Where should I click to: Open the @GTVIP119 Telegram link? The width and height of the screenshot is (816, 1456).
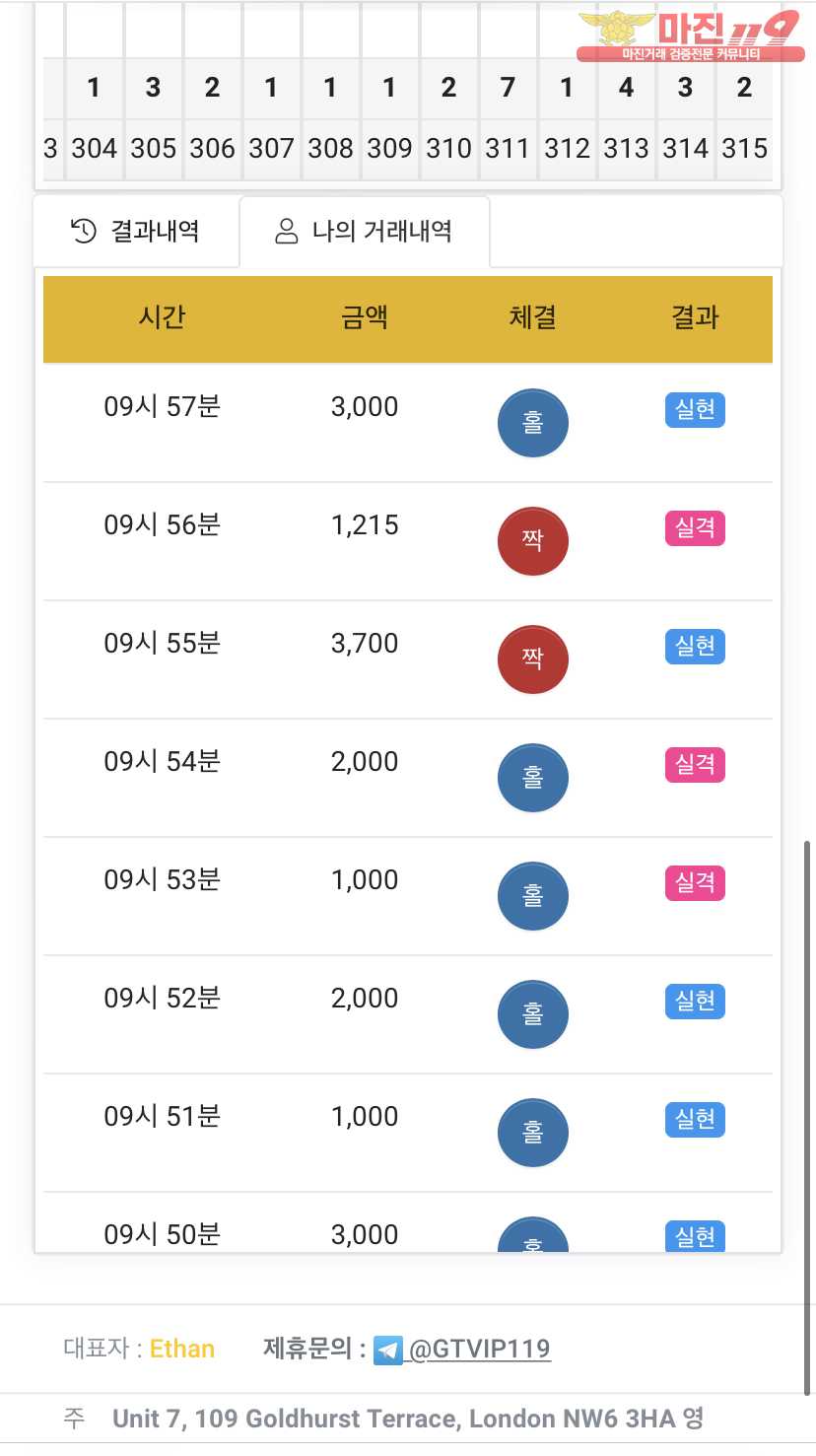pos(479,1350)
